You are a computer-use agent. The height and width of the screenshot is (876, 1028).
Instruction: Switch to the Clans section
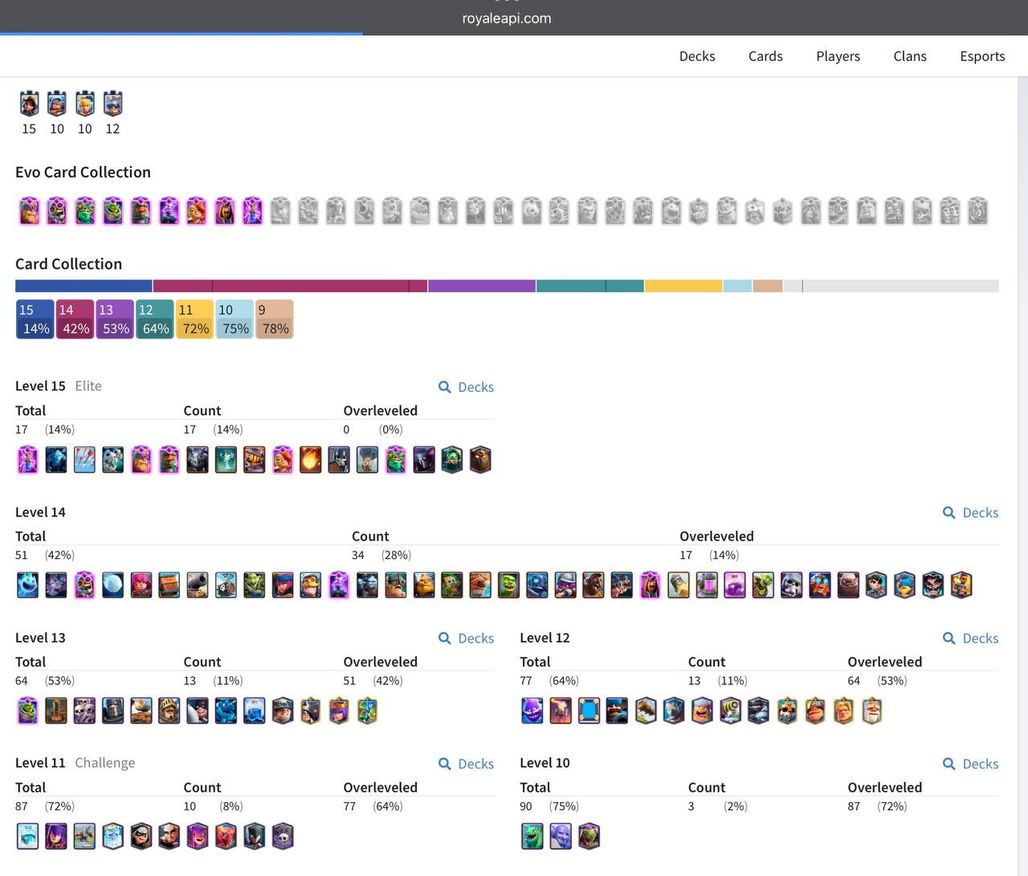(909, 56)
